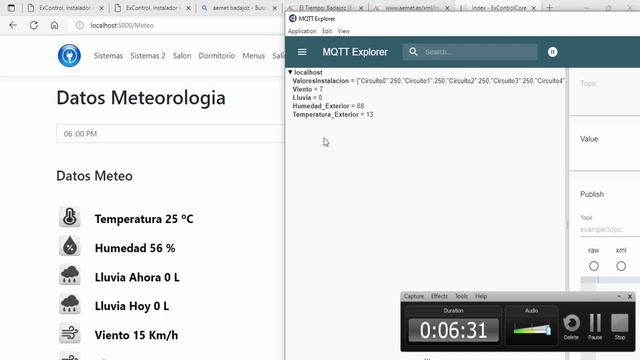Image resolution: width=640 pixels, height=360 pixels.
Task: Open the Dormitorio nav link
Action: pos(217,56)
